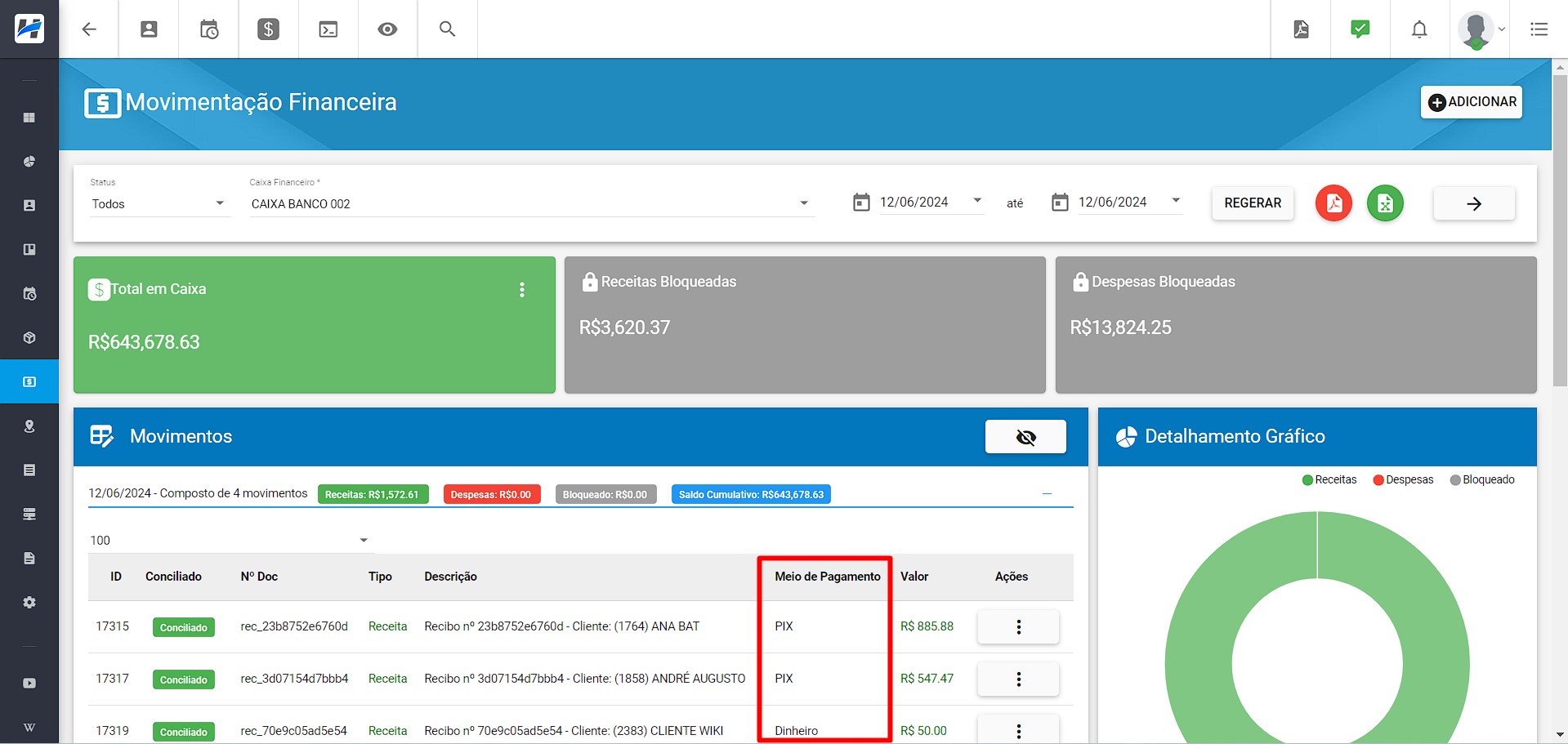Click the PDF document icon in top bar
Image resolution: width=1568 pixels, height=744 pixels.
pyautogui.click(x=1301, y=29)
